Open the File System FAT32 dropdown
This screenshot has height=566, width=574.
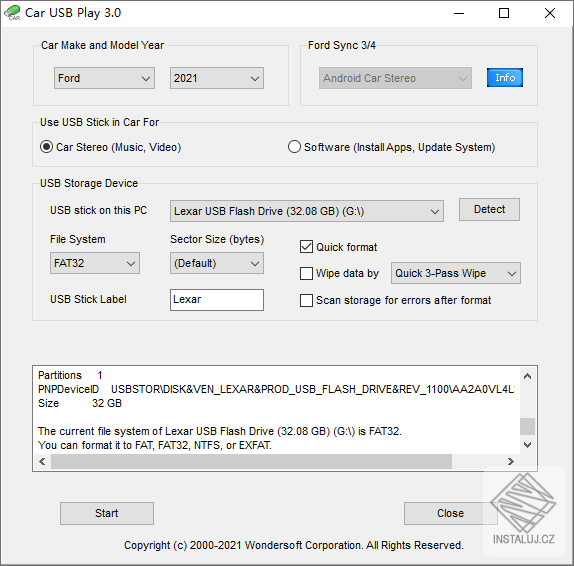[x=95, y=263]
